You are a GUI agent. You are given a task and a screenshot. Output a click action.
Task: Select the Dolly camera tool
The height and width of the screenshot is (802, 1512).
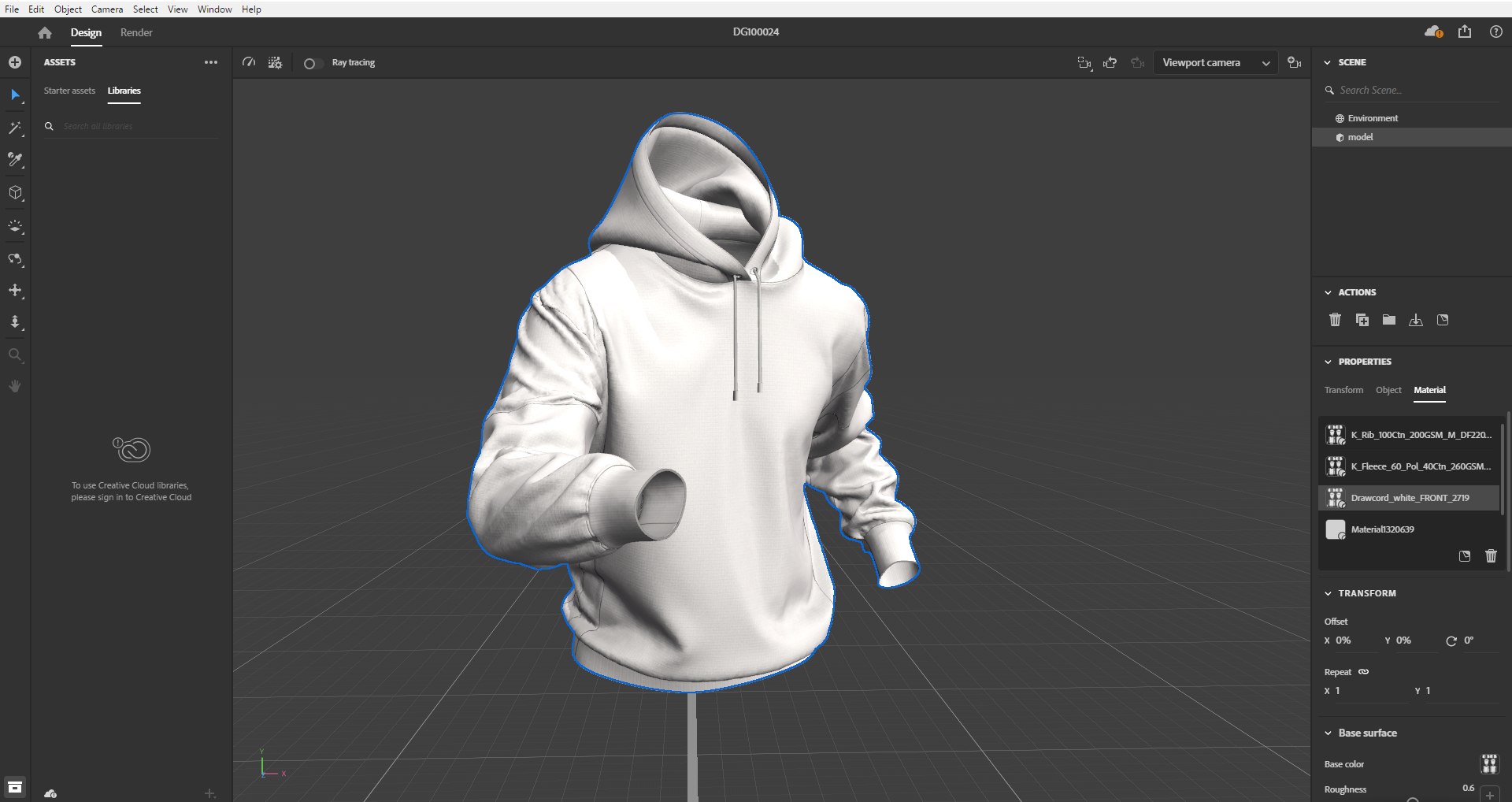pyautogui.click(x=15, y=322)
